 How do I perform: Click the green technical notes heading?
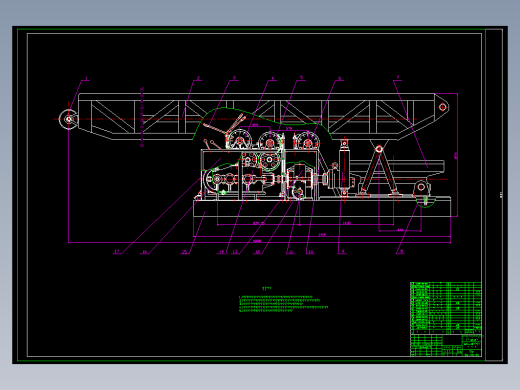[x=267, y=289]
